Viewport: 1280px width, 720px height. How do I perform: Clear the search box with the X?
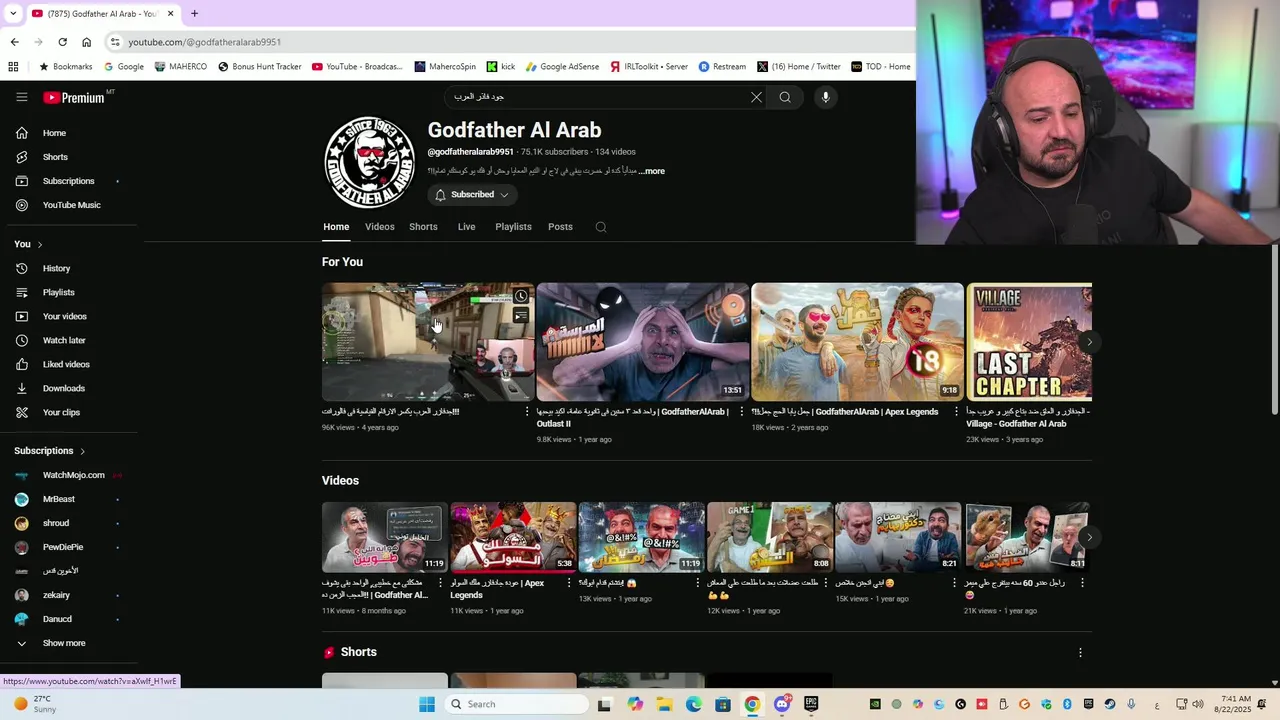tap(756, 97)
